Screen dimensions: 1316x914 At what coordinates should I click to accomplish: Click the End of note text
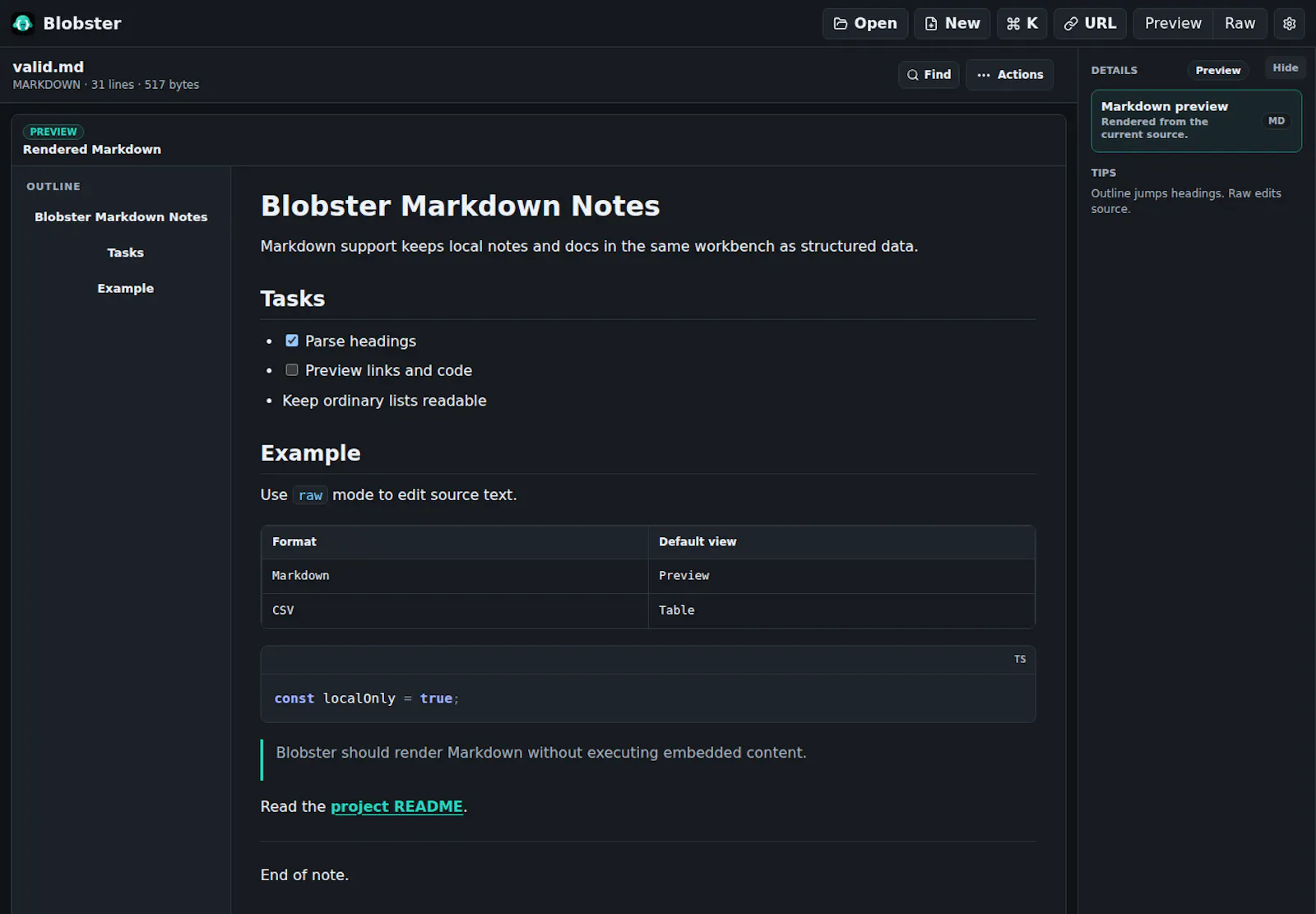click(x=304, y=875)
